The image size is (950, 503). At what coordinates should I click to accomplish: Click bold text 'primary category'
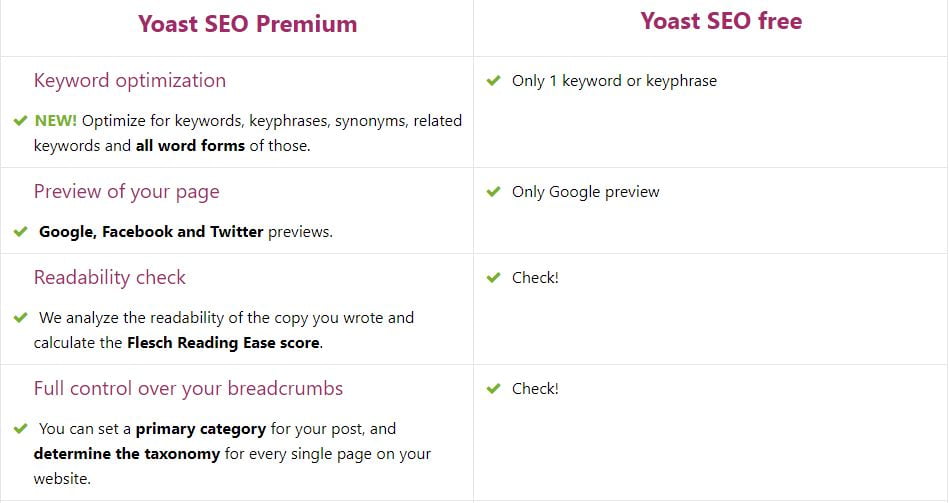tap(201, 429)
